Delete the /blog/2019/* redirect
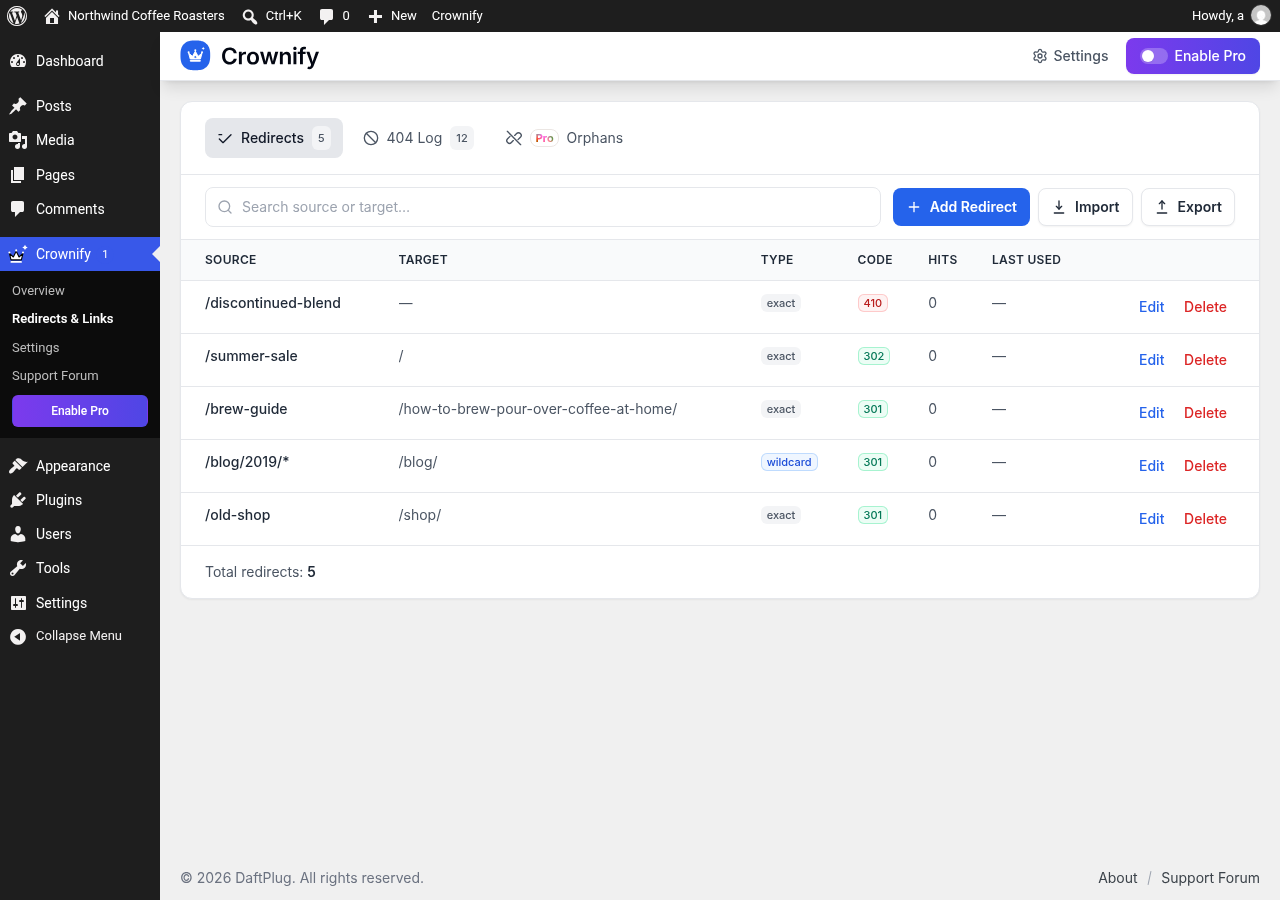The width and height of the screenshot is (1280, 900). coord(1205,466)
